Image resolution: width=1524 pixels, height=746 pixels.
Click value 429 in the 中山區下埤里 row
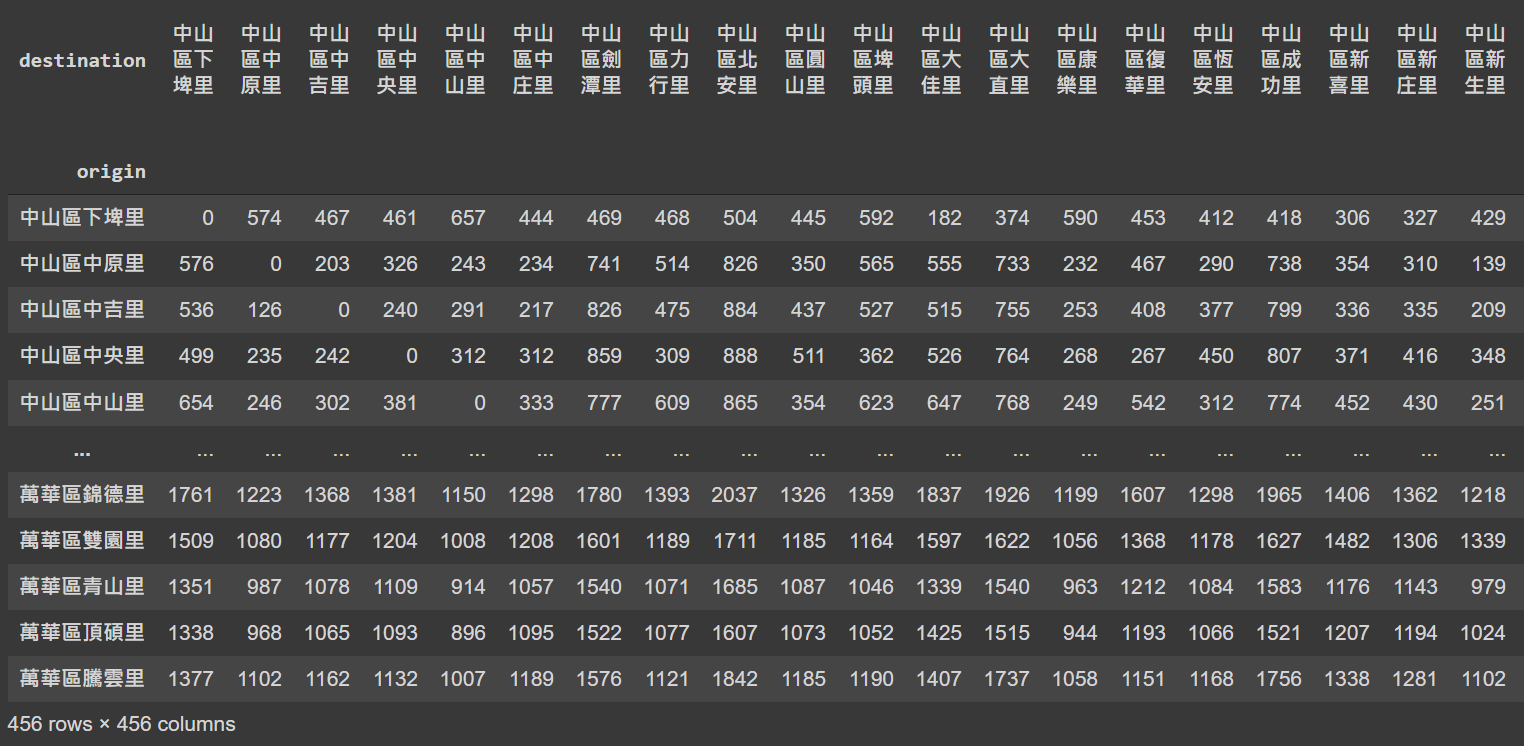coord(1488,218)
